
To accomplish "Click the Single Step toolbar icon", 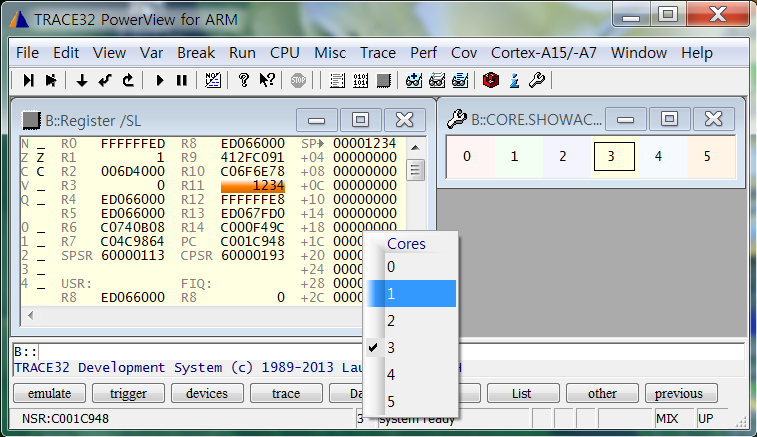I will pyautogui.click(x=28, y=80).
